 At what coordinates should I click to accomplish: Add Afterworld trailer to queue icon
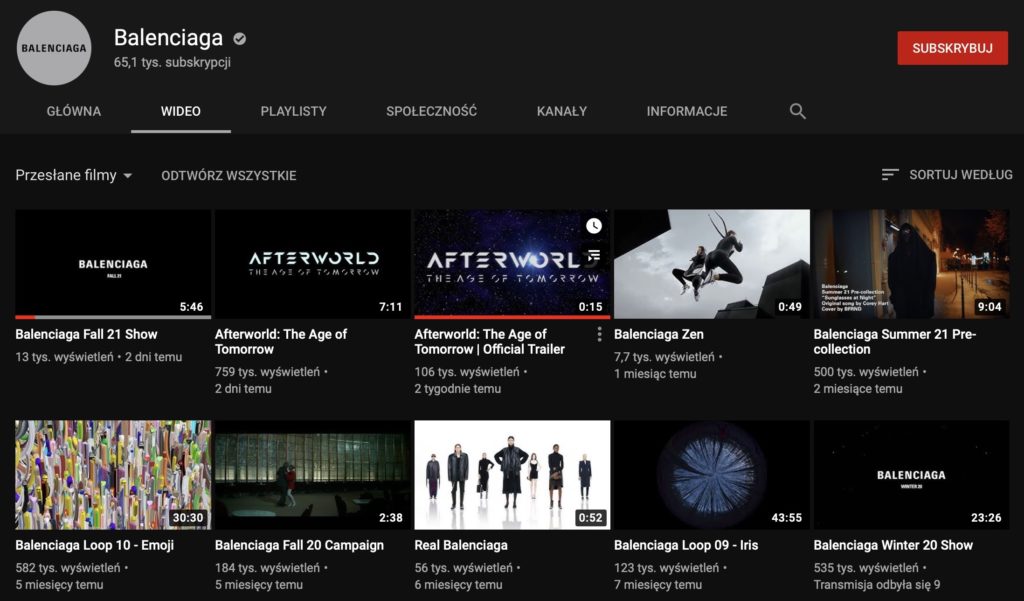[594, 255]
